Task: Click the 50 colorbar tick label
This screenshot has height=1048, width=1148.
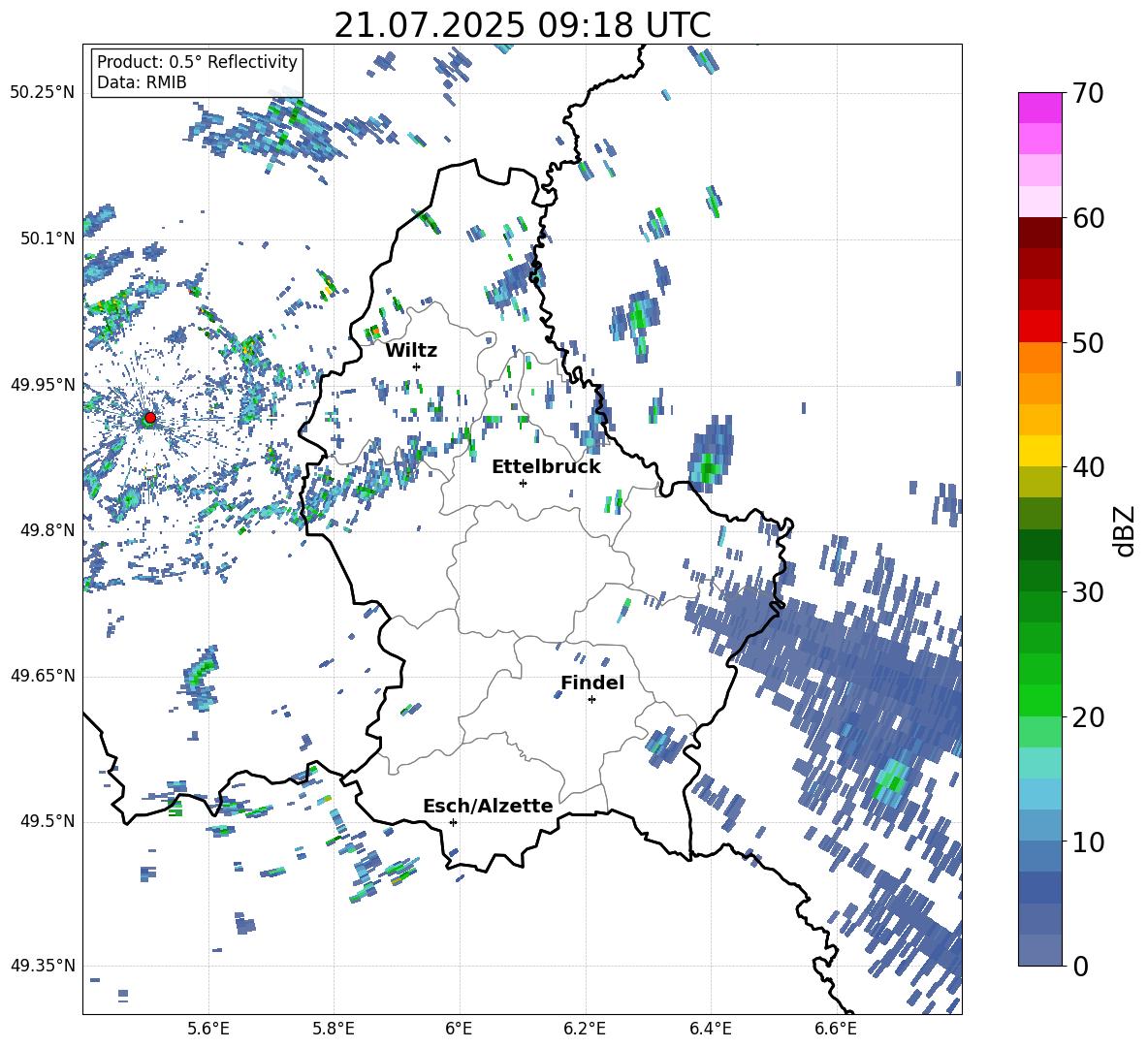Action: (x=1087, y=343)
